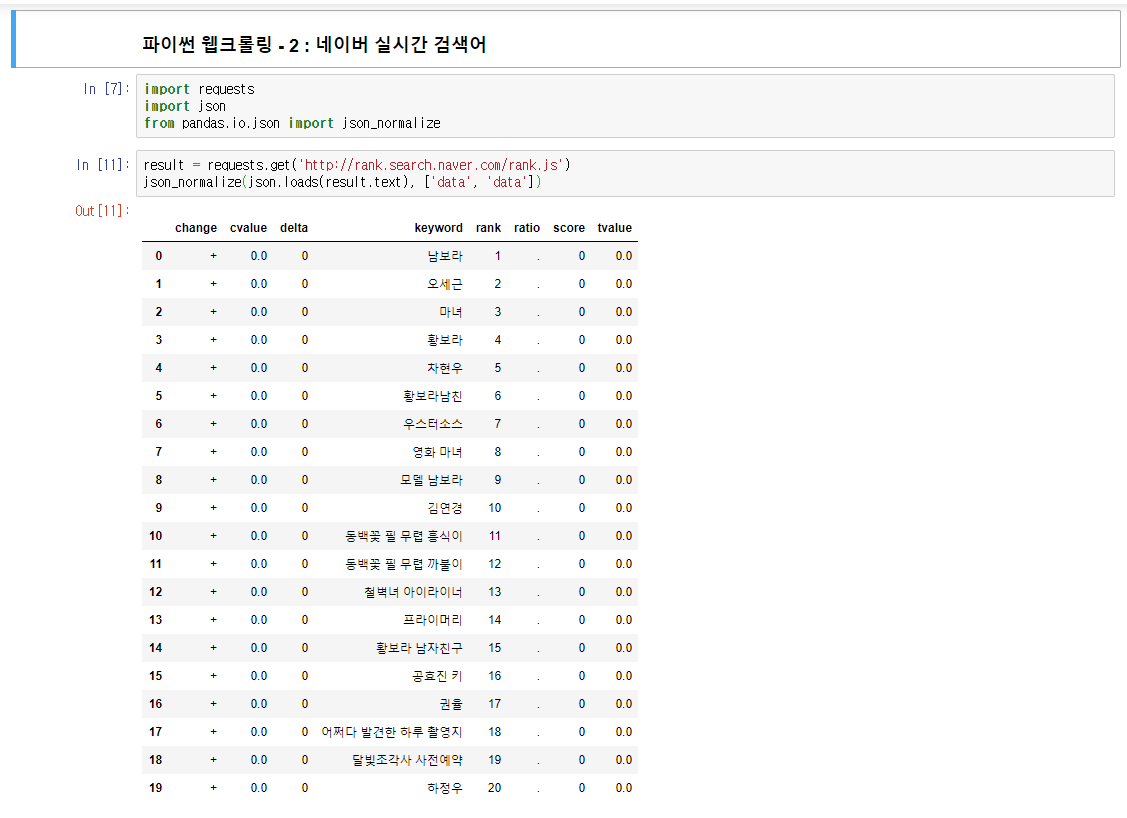This screenshot has width=1127, height=818.
Task: Click the '+' change cell in 오세근 row
Action: click(213, 284)
